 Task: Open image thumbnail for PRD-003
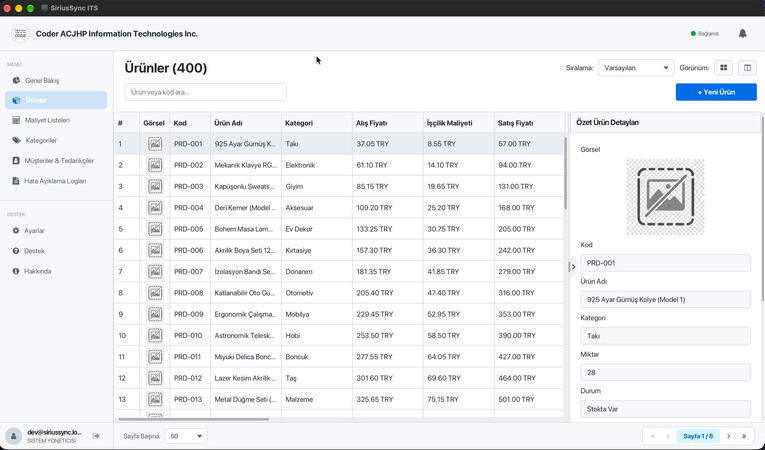coord(155,186)
